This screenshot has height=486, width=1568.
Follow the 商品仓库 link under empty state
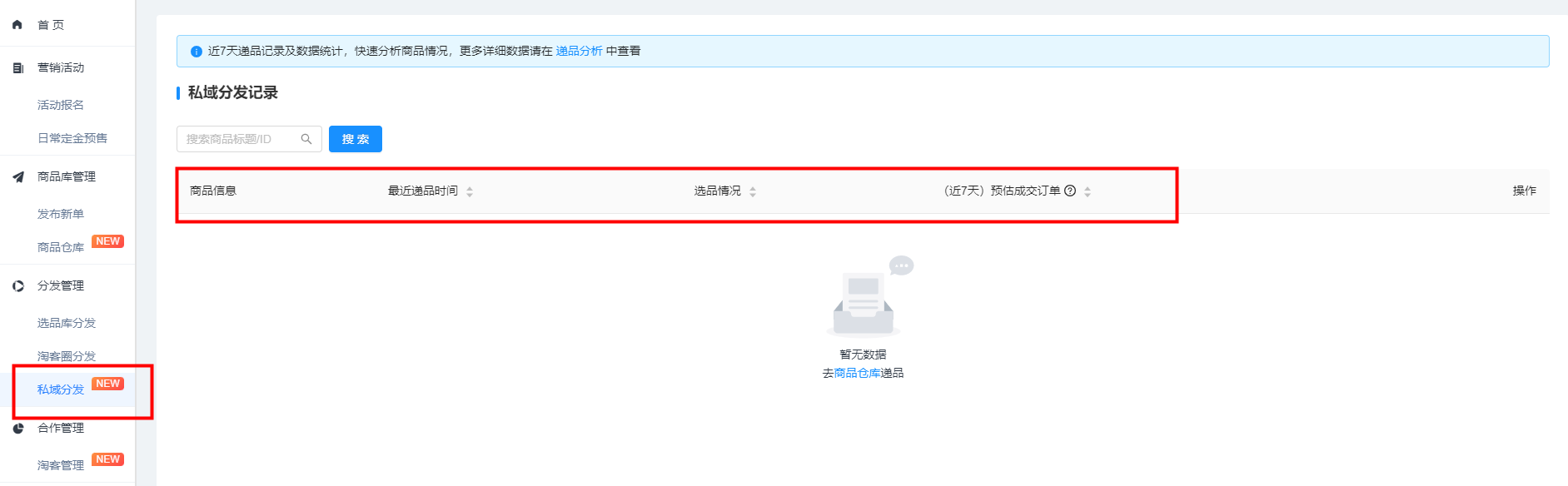tap(857, 373)
